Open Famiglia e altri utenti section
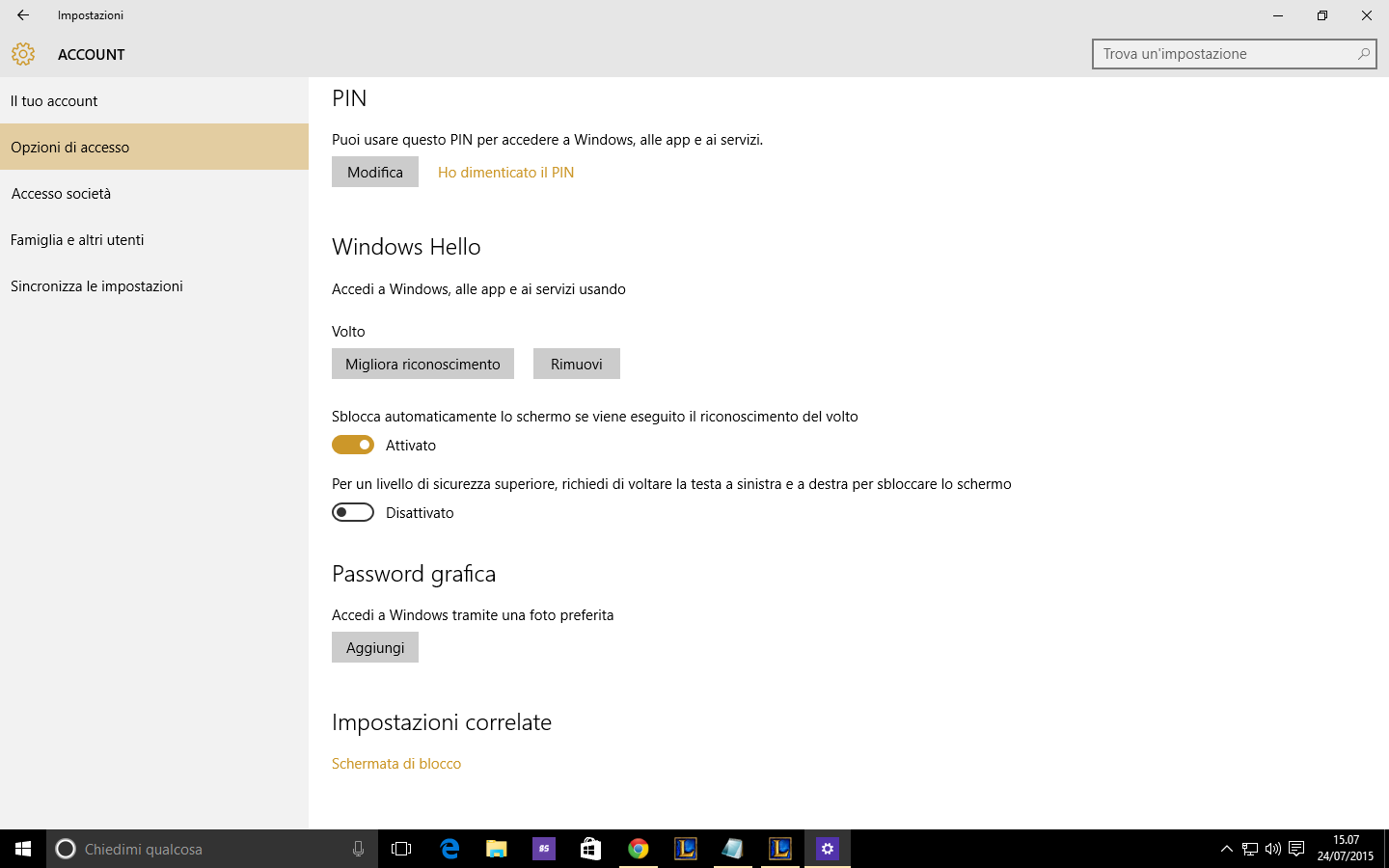This screenshot has width=1389, height=868. [x=154, y=239]
